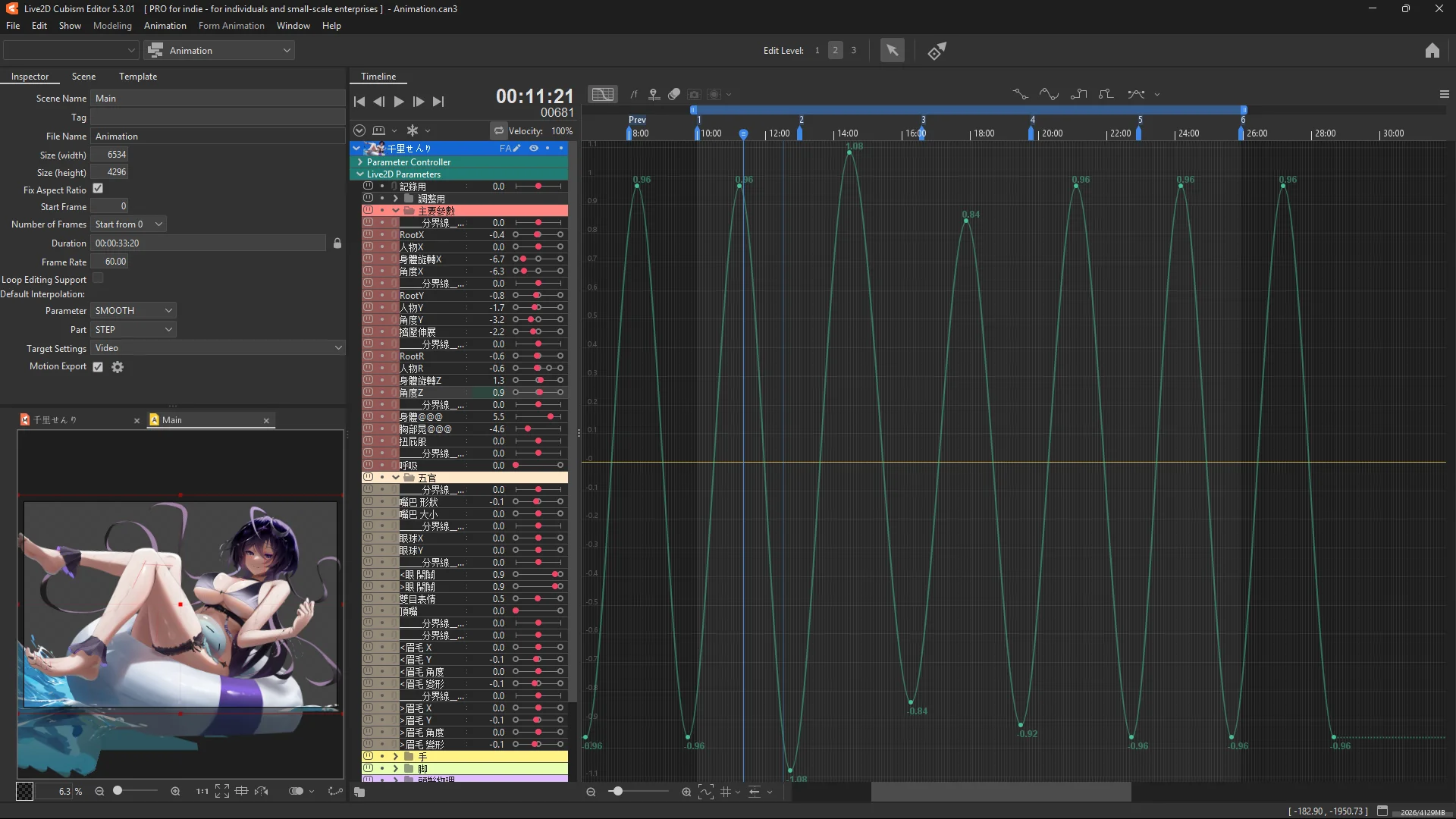Switch to the graph editor view button
The height and width of the screenshot is (819, 1456).
603,94
